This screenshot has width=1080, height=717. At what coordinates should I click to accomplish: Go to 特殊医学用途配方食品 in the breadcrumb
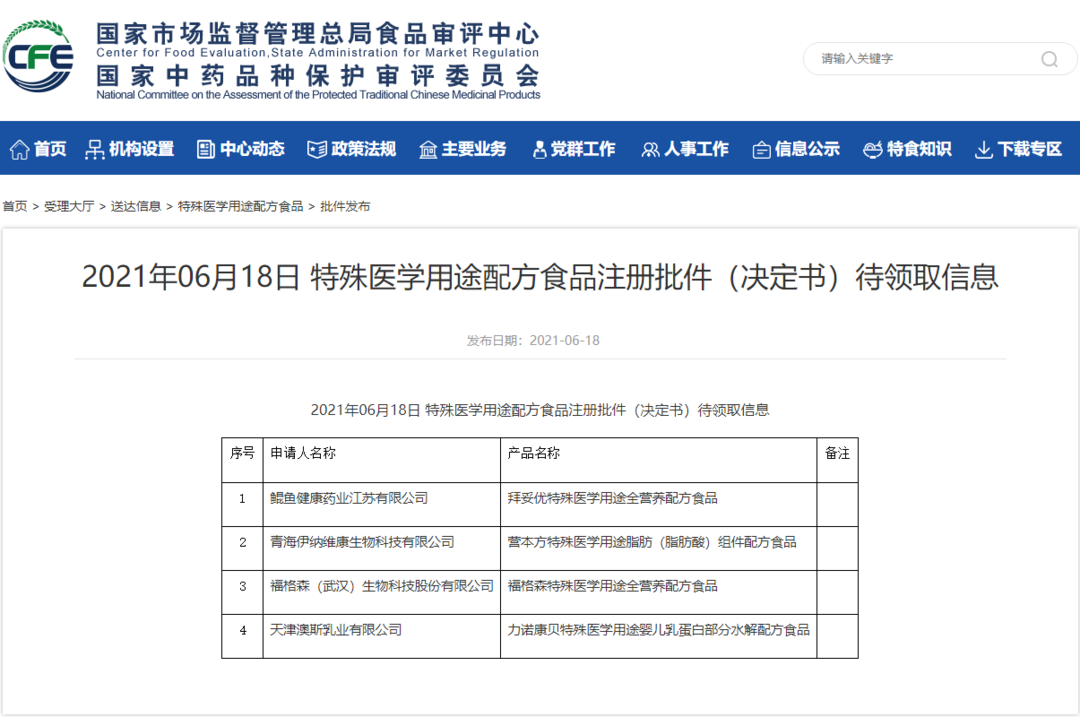click(240, 207)
